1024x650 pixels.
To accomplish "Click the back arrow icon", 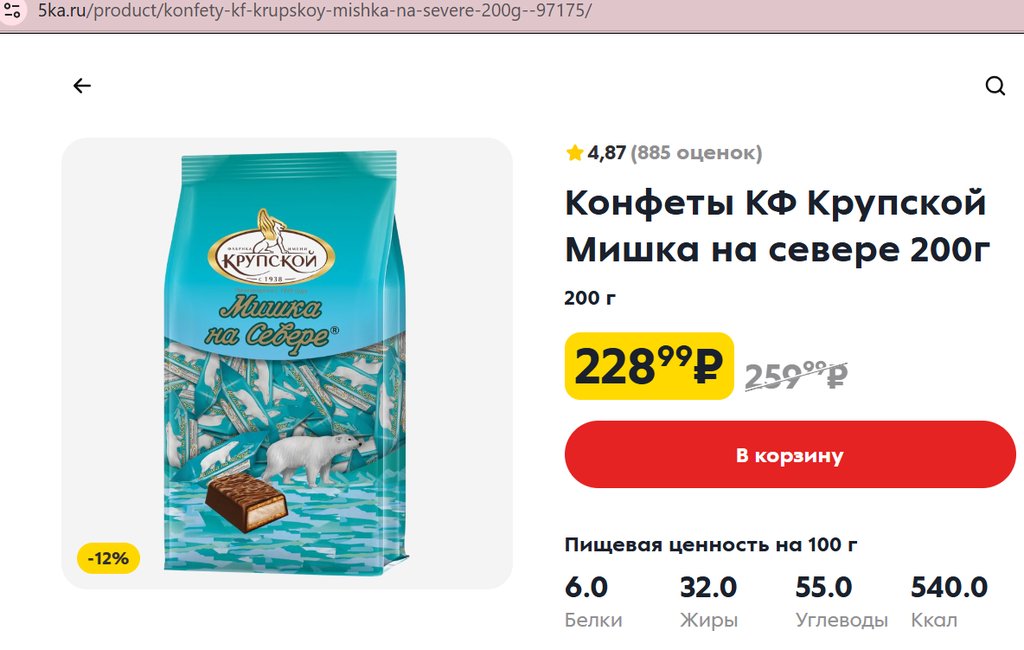I will pyautogui.click(x=82, y=86).
